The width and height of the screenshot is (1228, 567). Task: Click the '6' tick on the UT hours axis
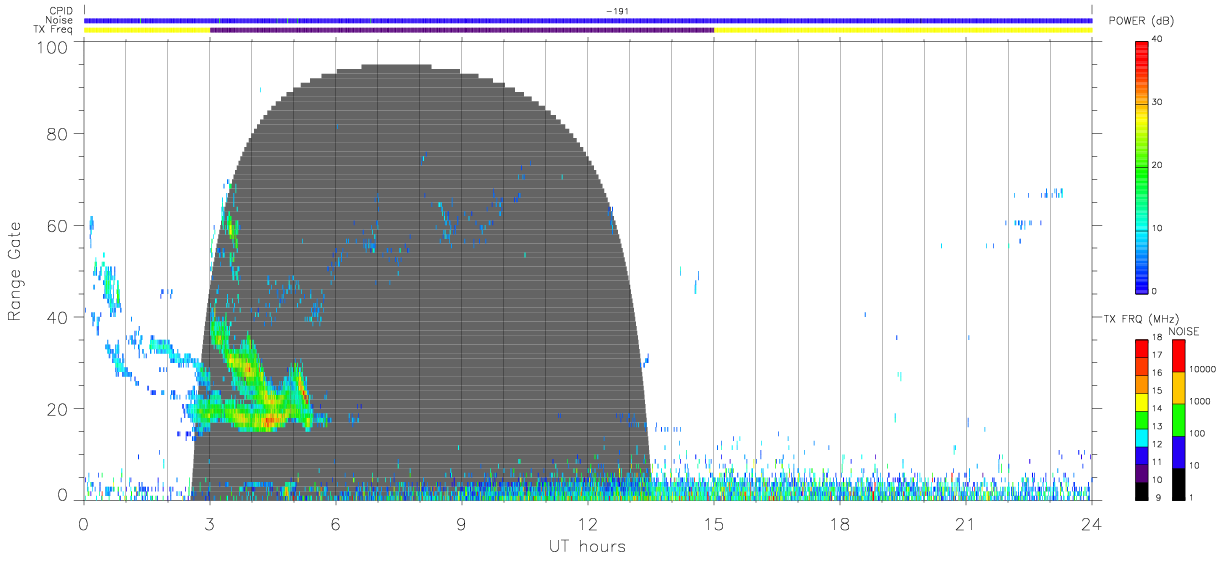[336, 523]
